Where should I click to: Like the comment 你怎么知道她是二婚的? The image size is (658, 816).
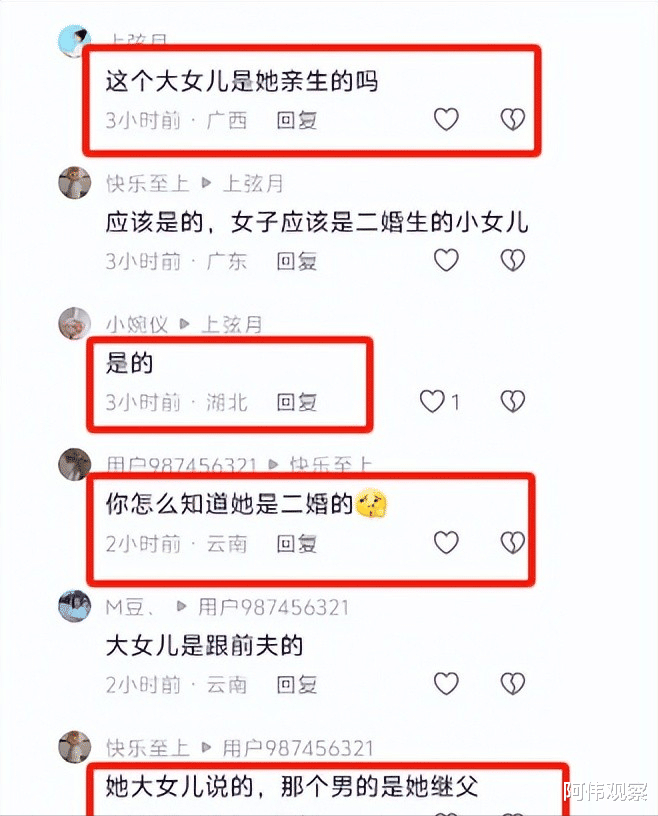point(446,543)
